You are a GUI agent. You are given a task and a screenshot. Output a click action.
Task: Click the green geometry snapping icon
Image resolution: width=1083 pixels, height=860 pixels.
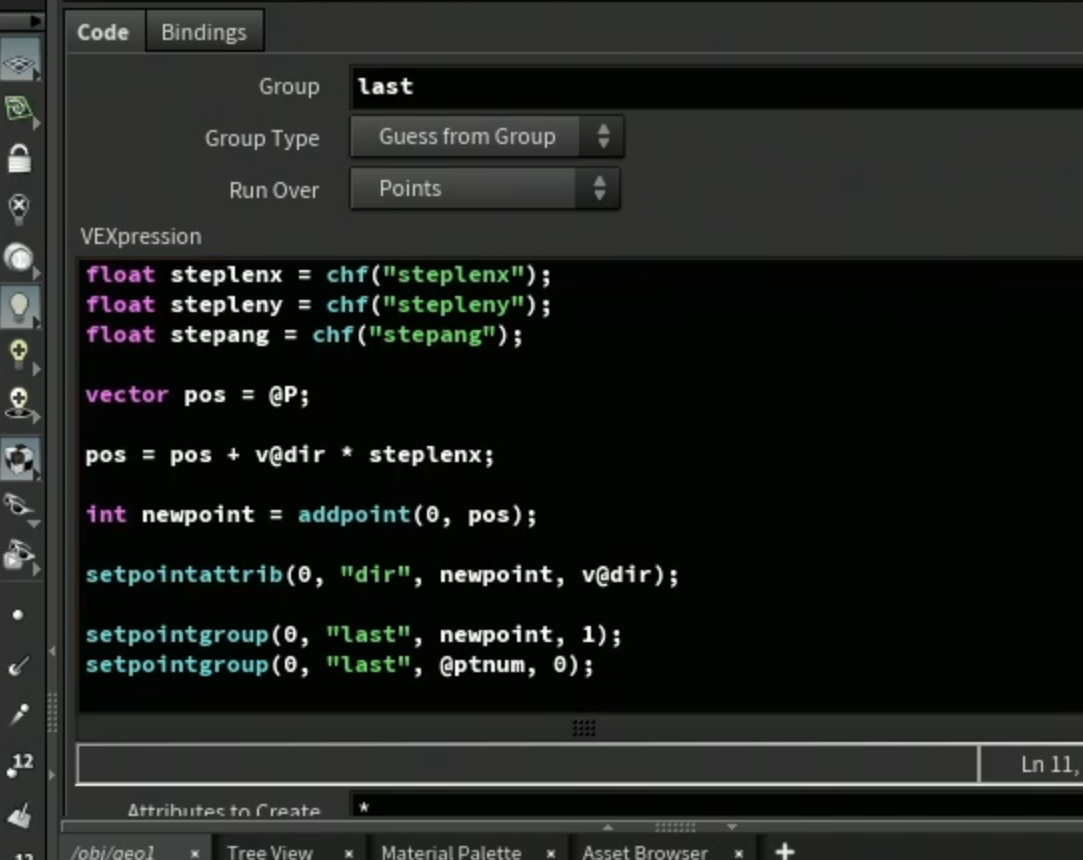point(19,108)
